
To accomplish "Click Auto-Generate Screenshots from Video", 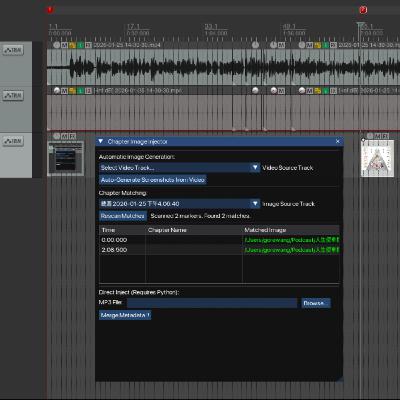I will tap(153, 180).
